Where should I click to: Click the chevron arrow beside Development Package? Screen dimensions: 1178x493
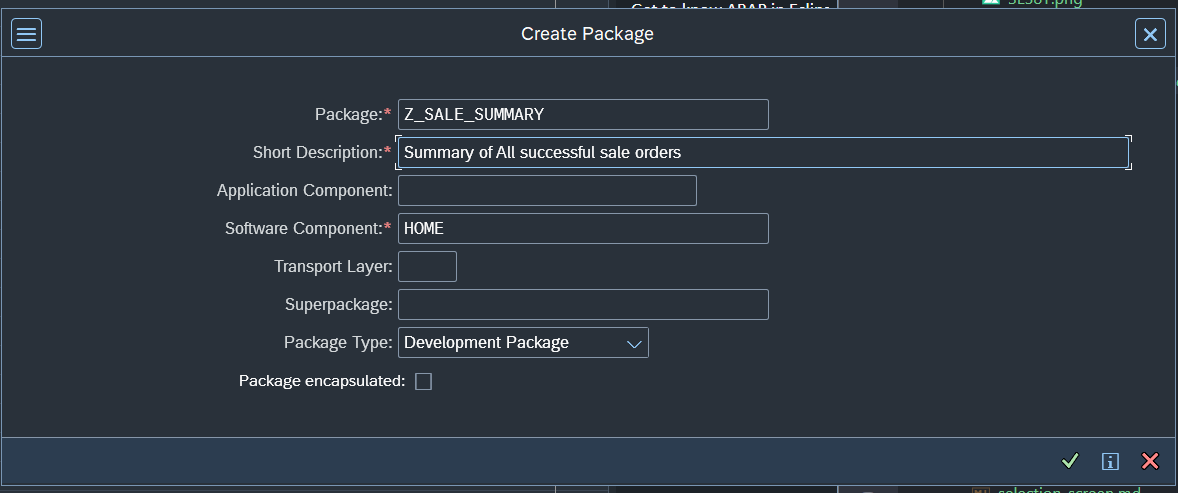pyautogui.click(x=633, y=343)
